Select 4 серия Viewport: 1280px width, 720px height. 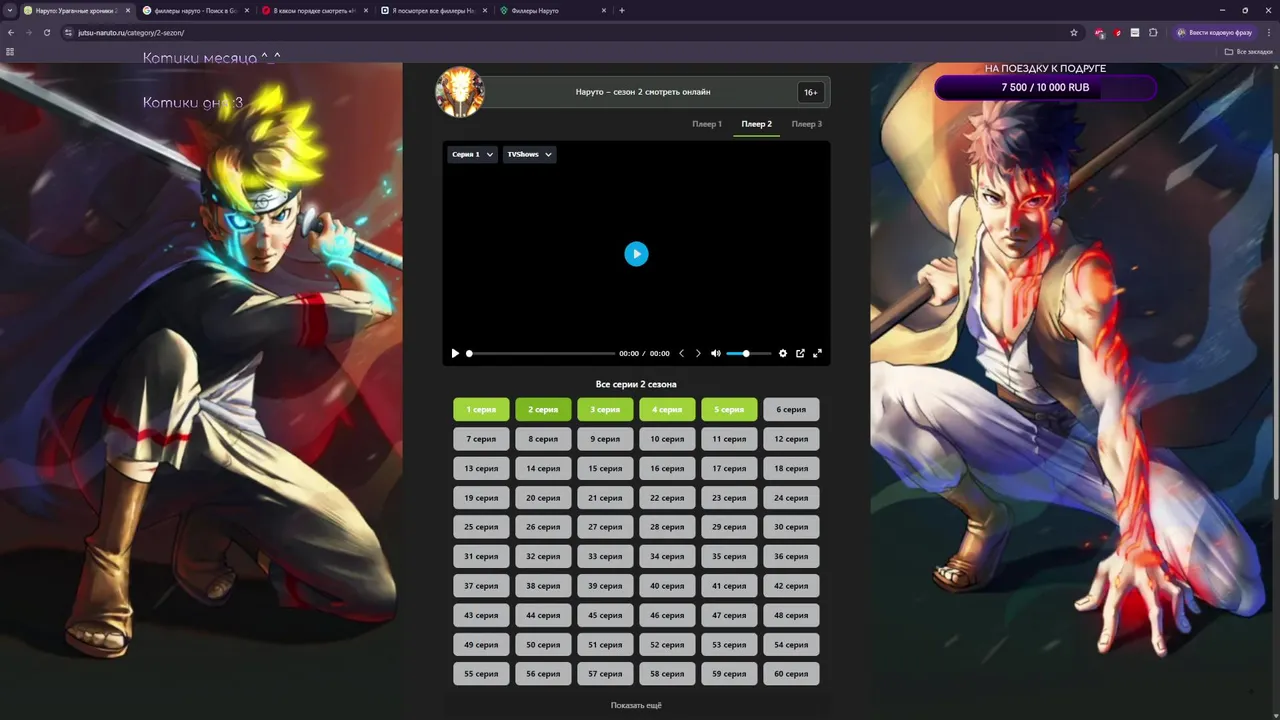(667, 409)
